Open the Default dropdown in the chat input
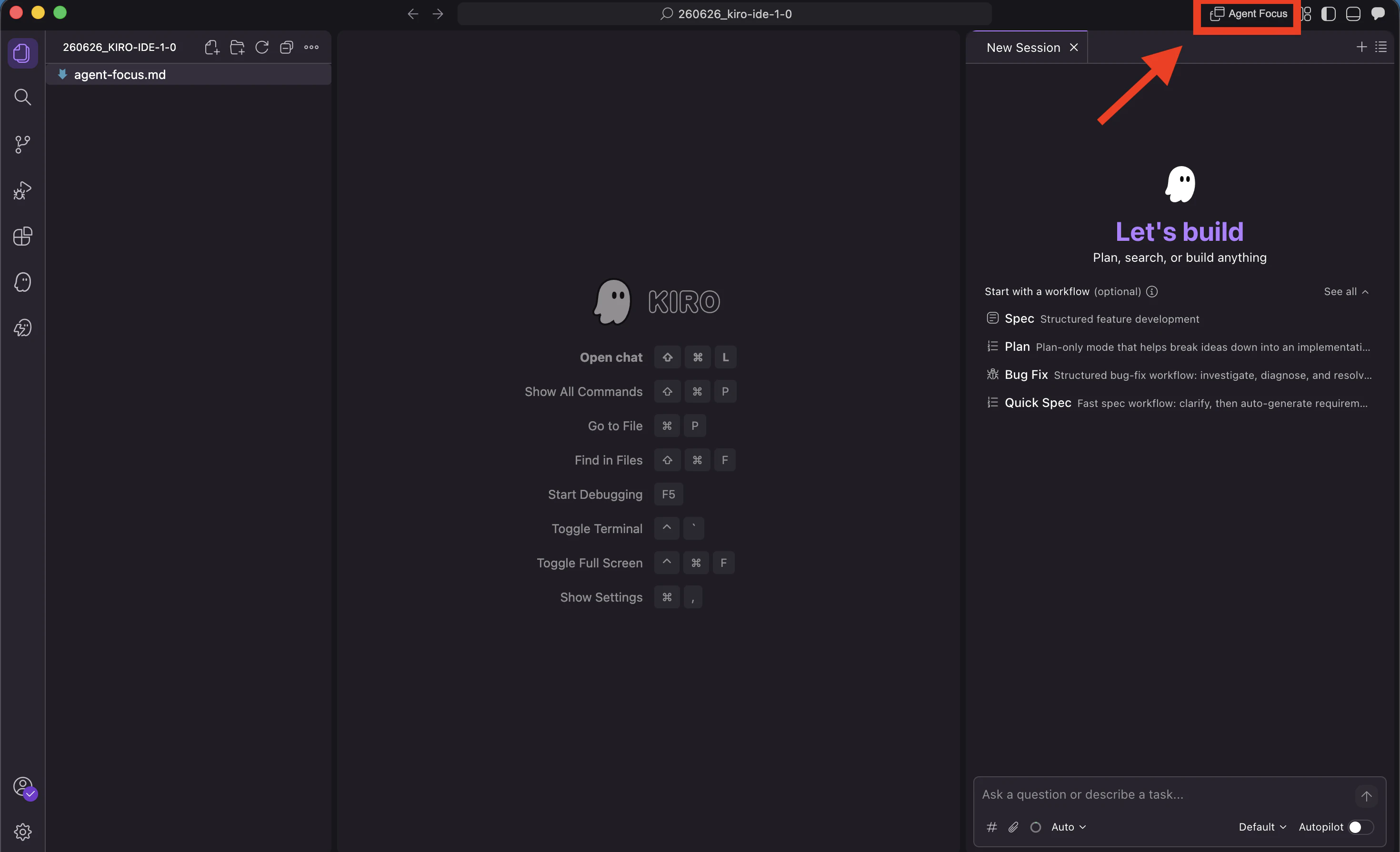 pyautogui.click(x=1262, y=827)
